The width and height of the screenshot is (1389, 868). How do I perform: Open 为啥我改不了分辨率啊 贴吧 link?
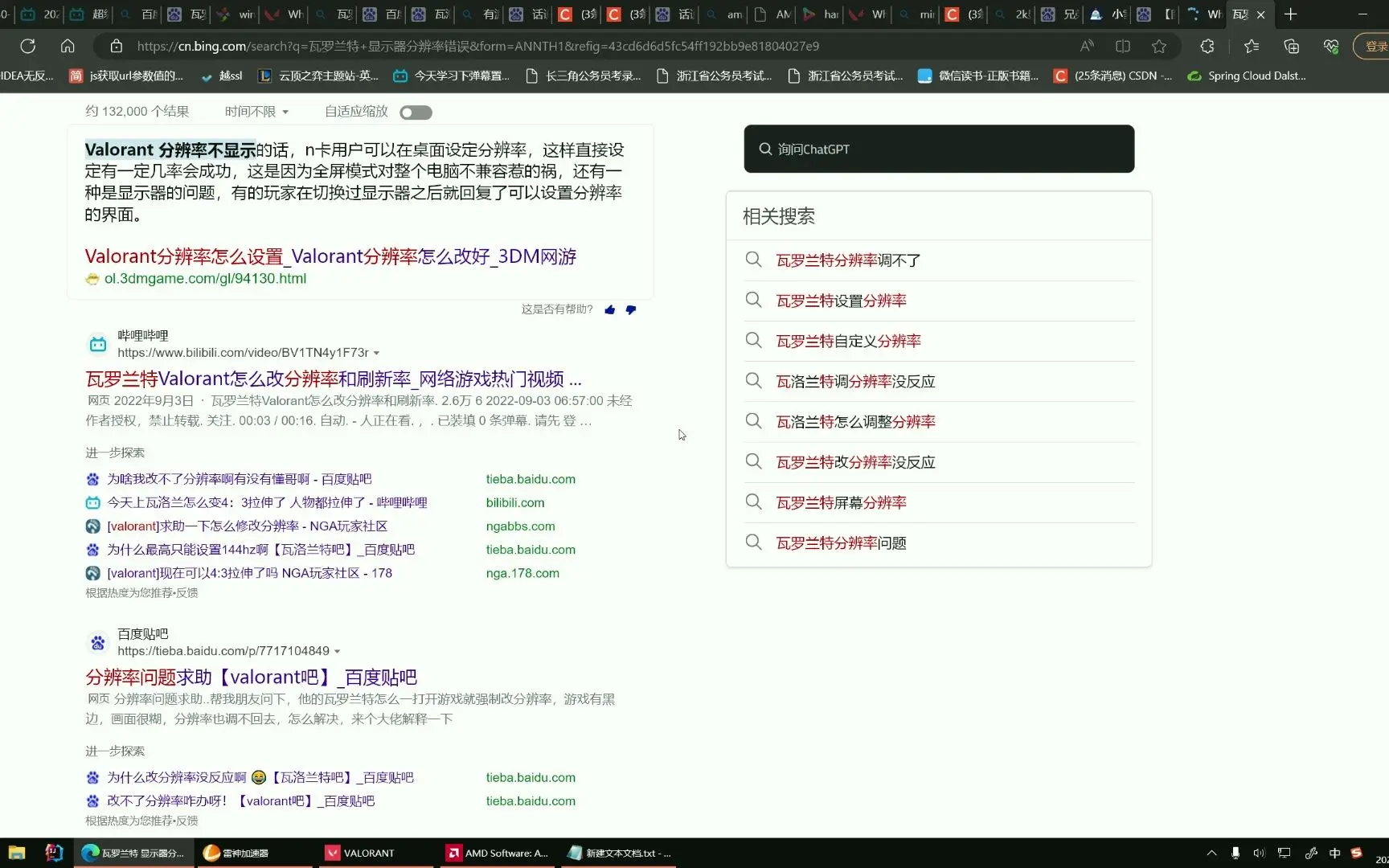coord(239,479)
